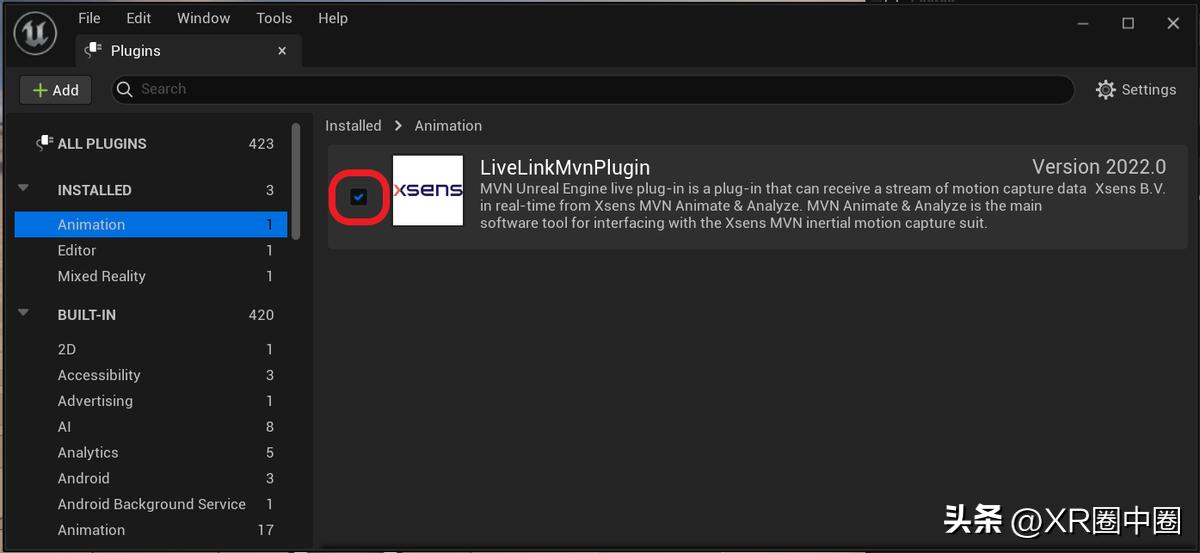Image resolution: width=1200 pixels, height=553 pixels.
Task: Click the All Plugins plug icon
Action: pyautogui.click(x=44, y=143)
